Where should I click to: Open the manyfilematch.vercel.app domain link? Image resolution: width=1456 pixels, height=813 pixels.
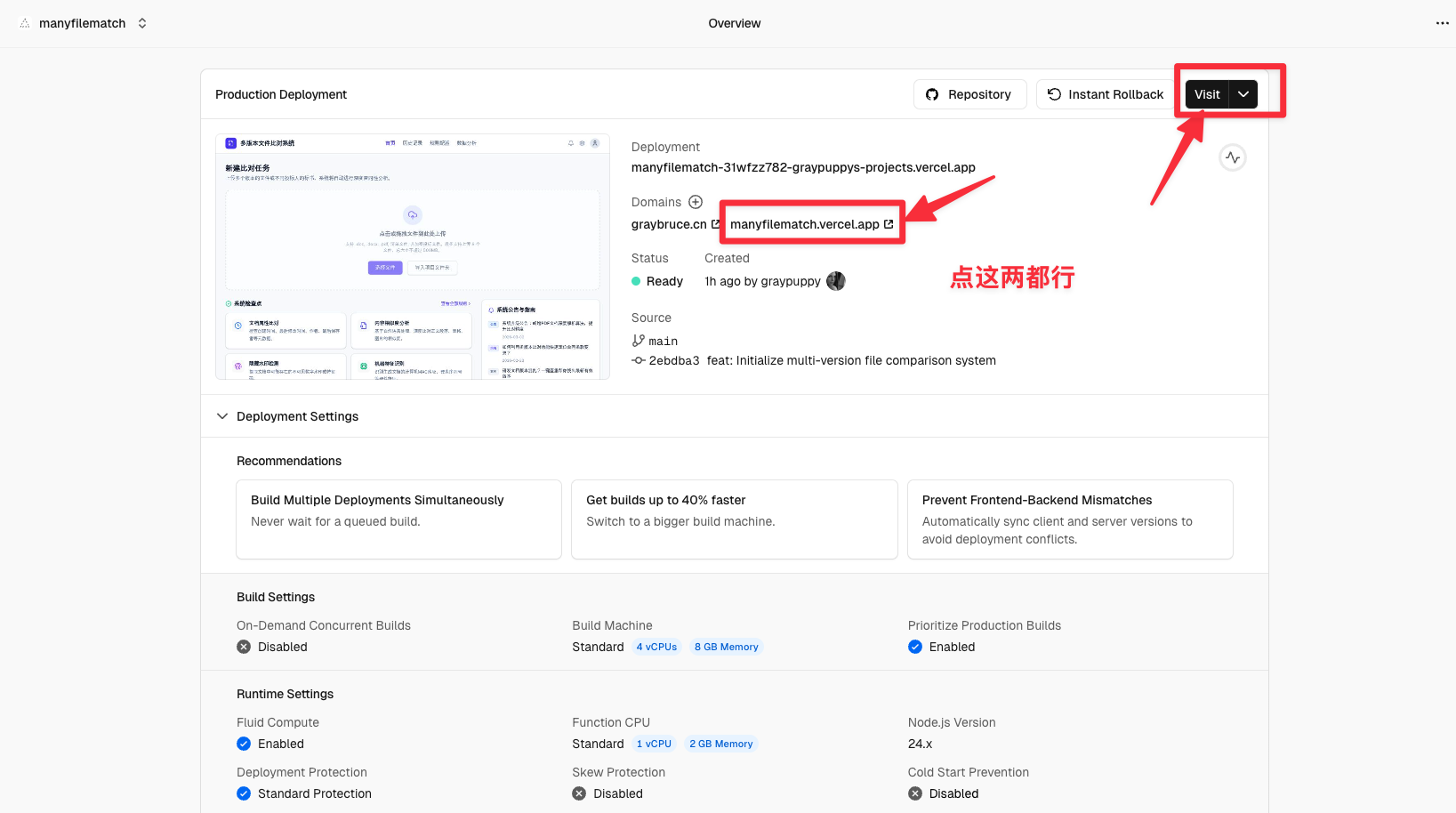[804, 224]
